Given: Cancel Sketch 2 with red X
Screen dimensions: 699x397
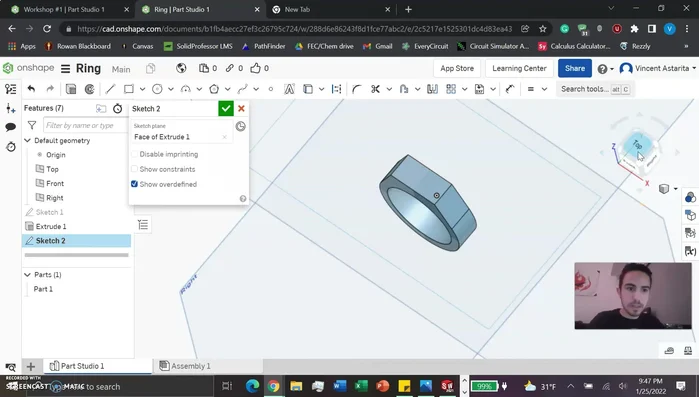Looking at the screenshot, I should coord(241,108).
